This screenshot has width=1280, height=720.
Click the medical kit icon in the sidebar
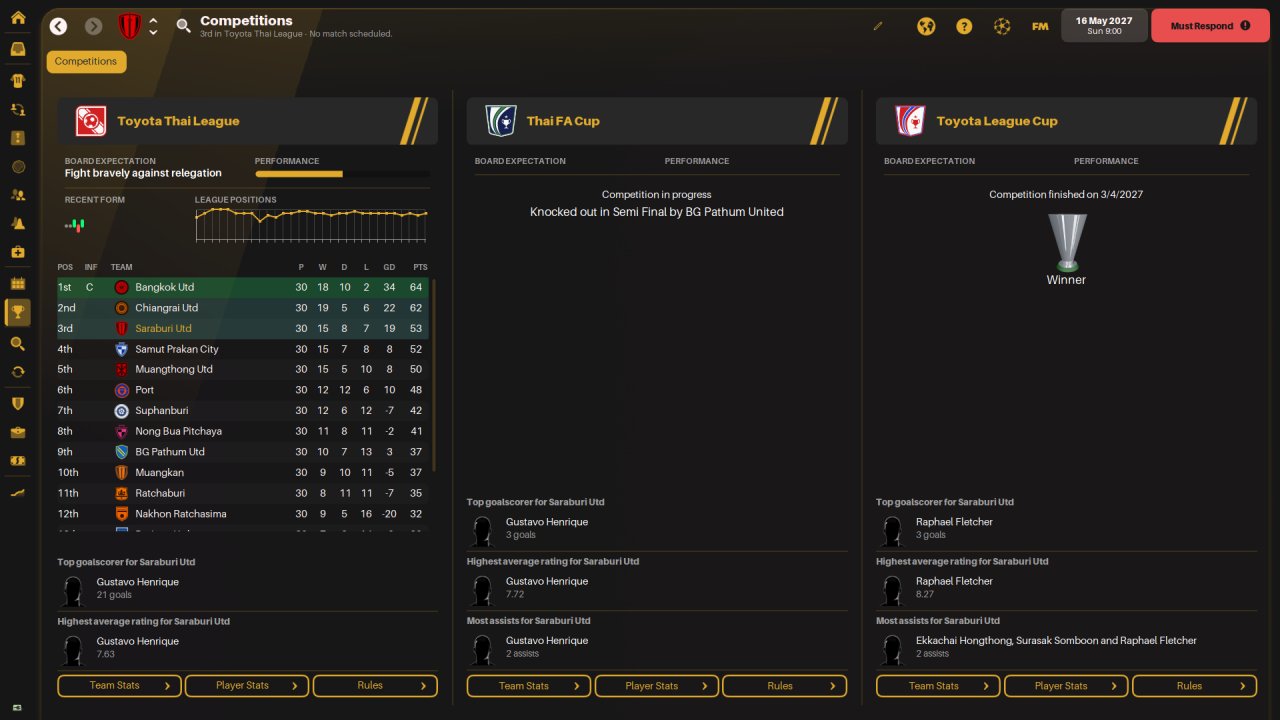click(x=18, y=252)
